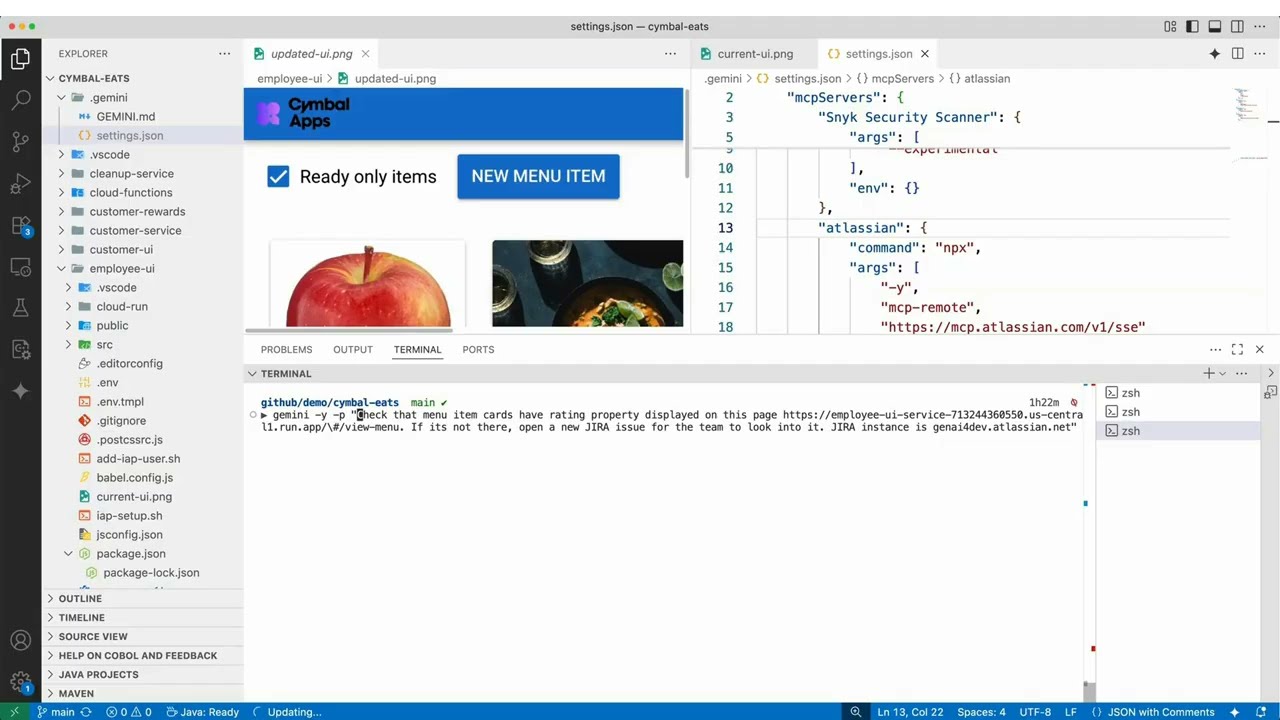This screenshot has width=1280, height=720.
Task: Select the updated-ui.png editor tab
Action: [x=311, y=54]
